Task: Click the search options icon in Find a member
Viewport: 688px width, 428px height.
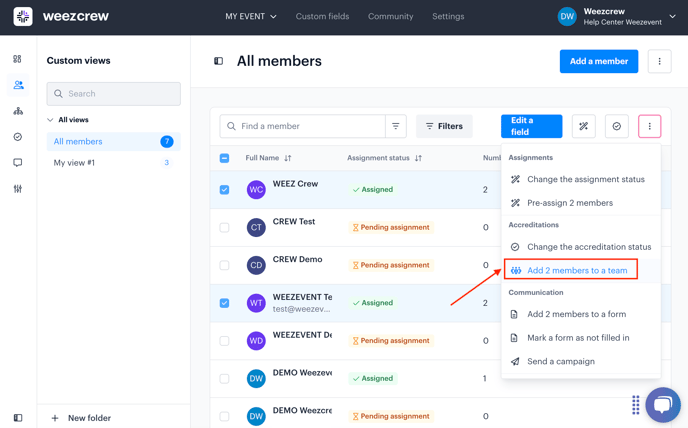Action: point(395,126)
